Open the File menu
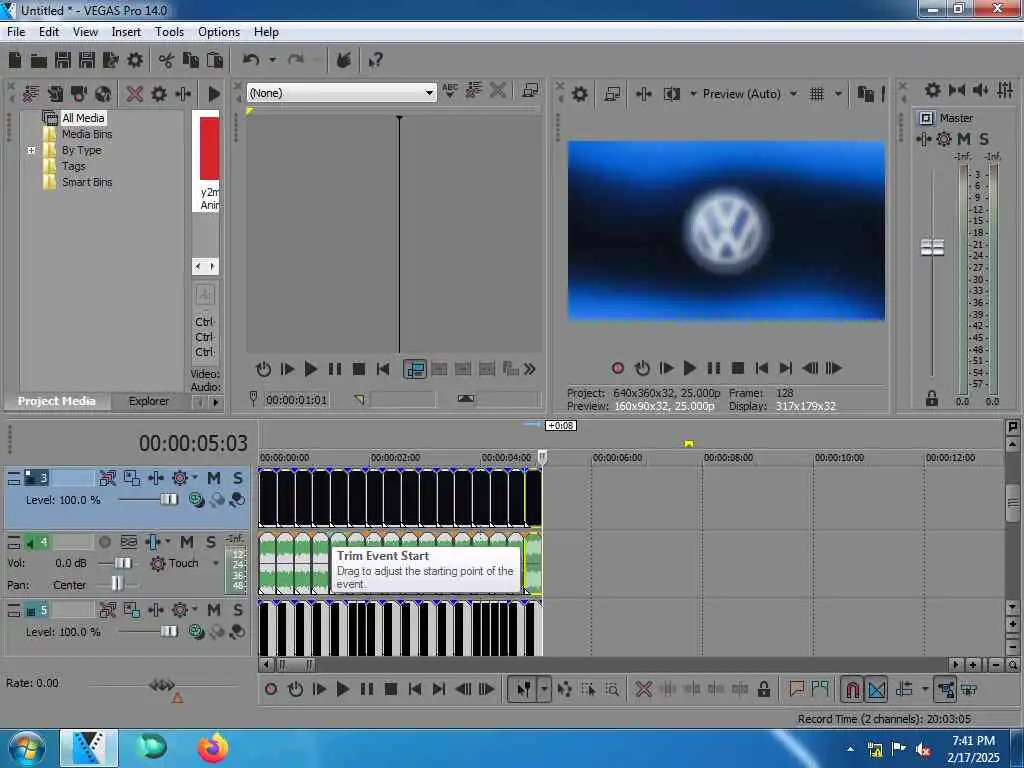1024x768 pixels. coord(16,31)
